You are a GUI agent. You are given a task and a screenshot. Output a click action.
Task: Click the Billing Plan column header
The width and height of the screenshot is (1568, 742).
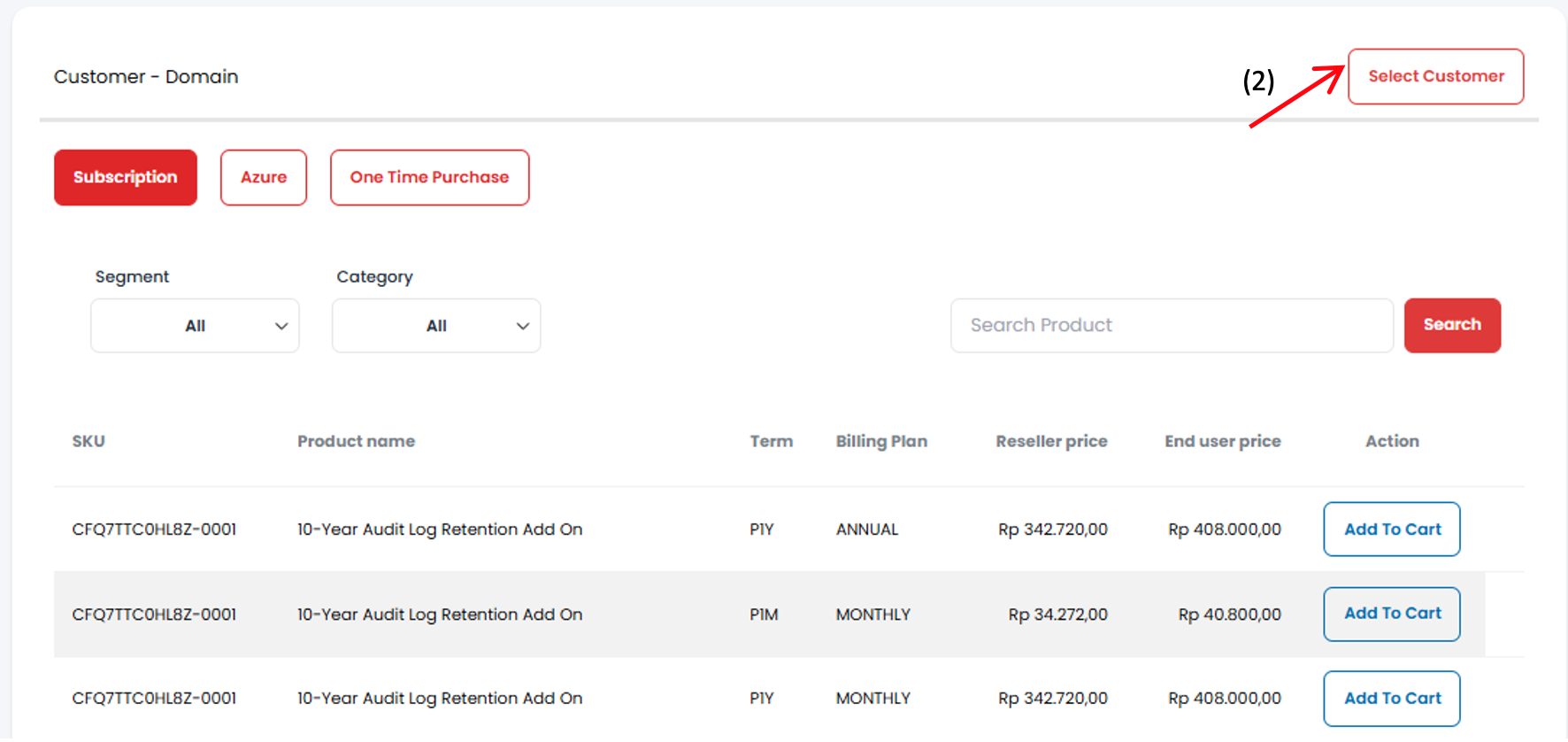click(881, 441)
